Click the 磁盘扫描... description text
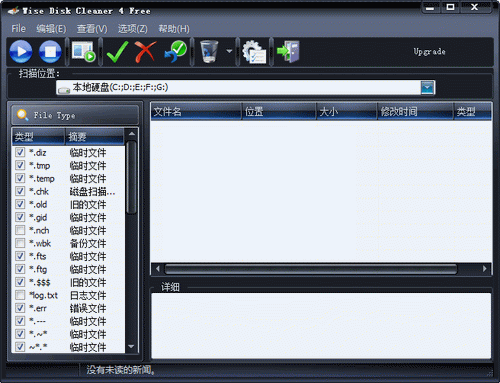500x383 pixels. click(93, 192)
